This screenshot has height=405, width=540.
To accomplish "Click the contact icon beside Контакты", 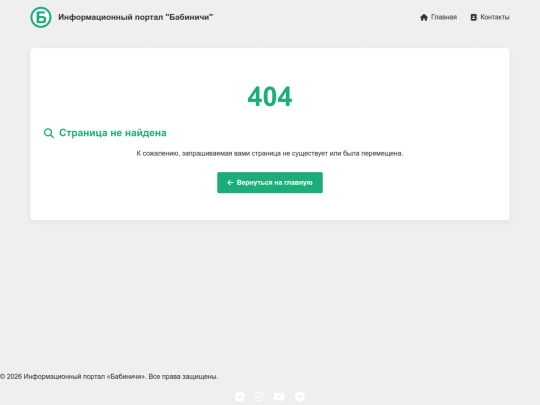I will pyautogui.click(x=474, y=17).
